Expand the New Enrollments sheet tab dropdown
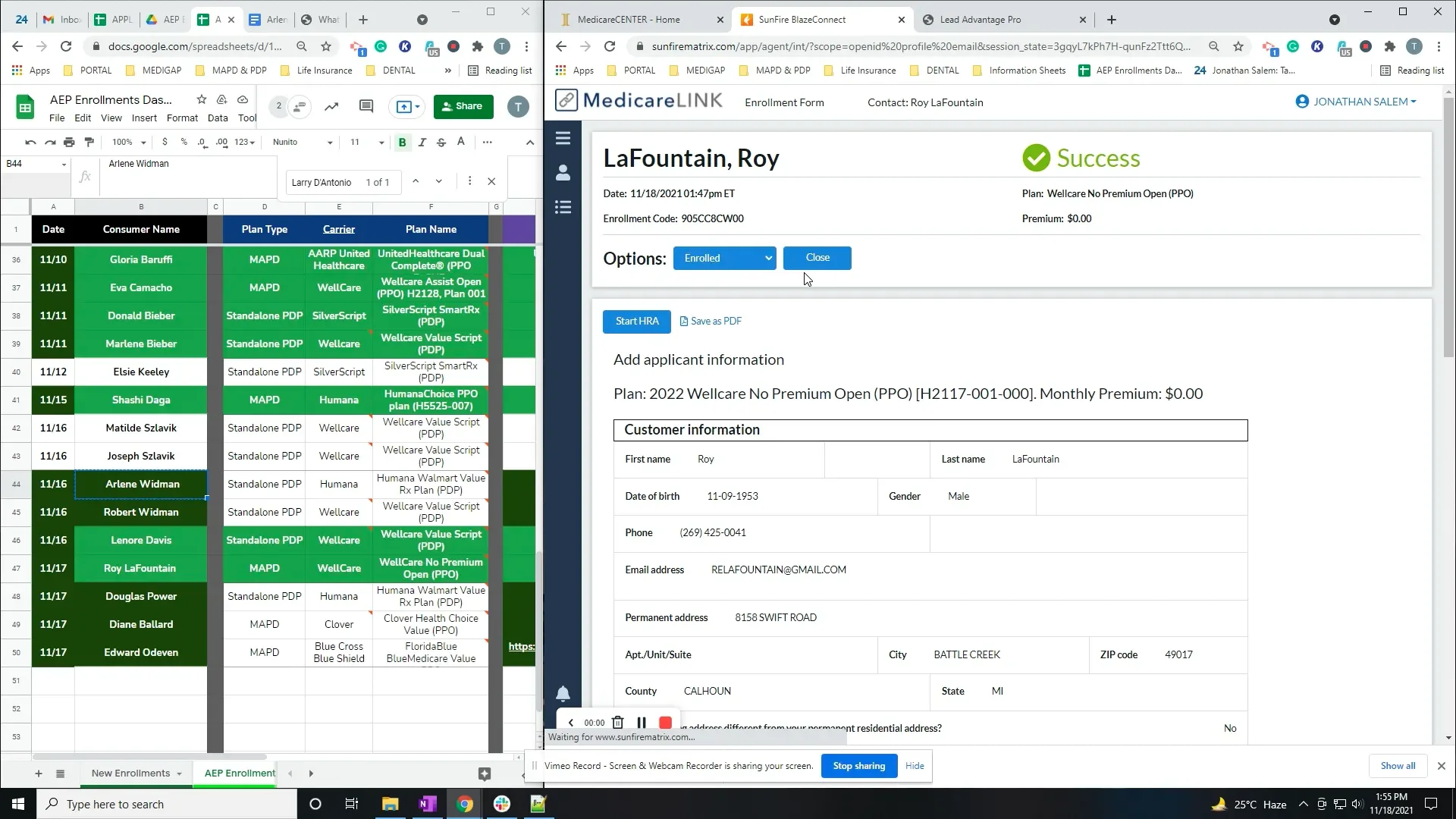Image resolution: width=1456 pixels, height=819 pixels. [x=180, y=773]
